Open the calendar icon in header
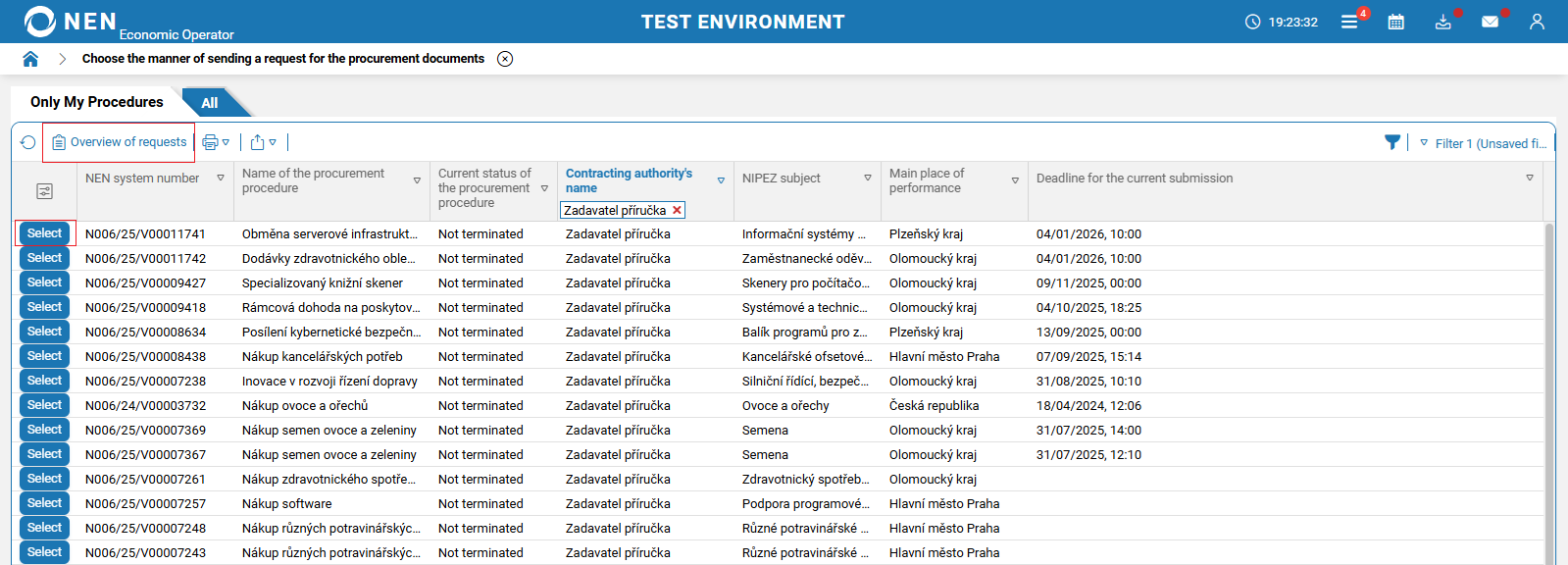This screenshot has height=565, width=1568. click(x=1395, y=22)
